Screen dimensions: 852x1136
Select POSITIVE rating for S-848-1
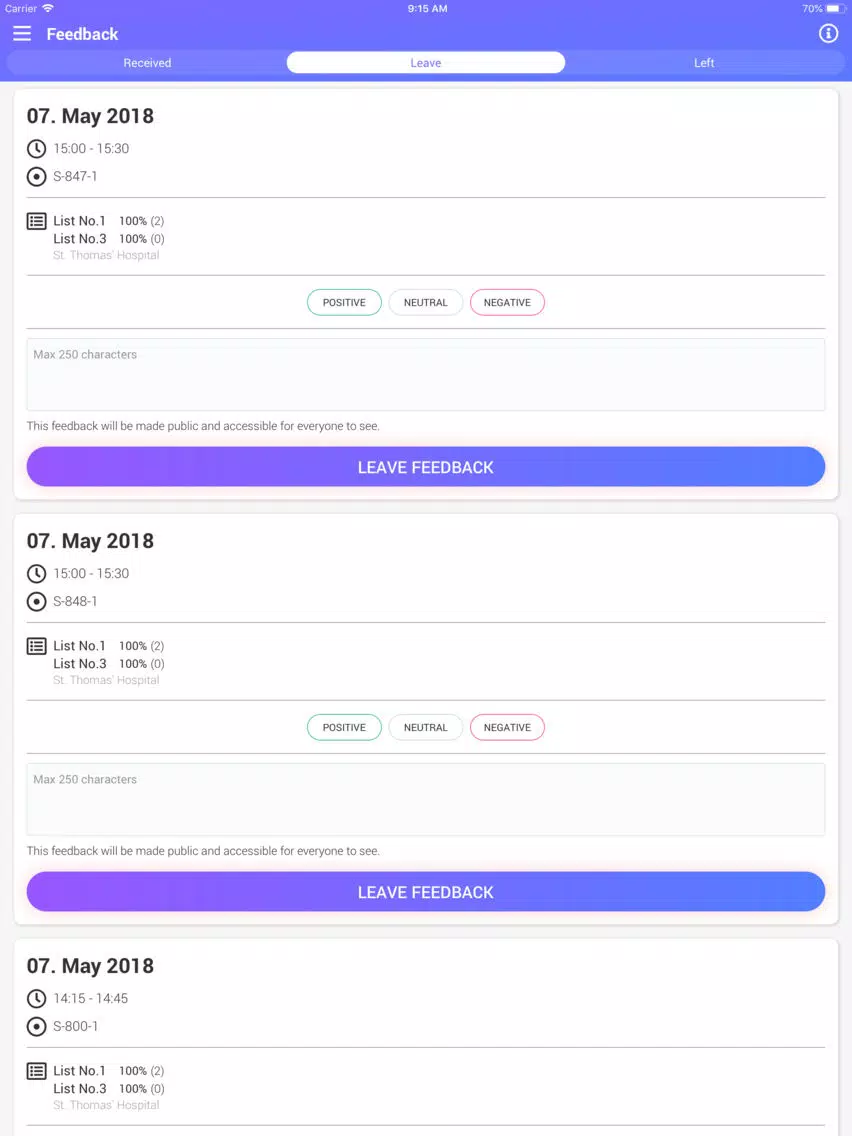pos(344,727)
